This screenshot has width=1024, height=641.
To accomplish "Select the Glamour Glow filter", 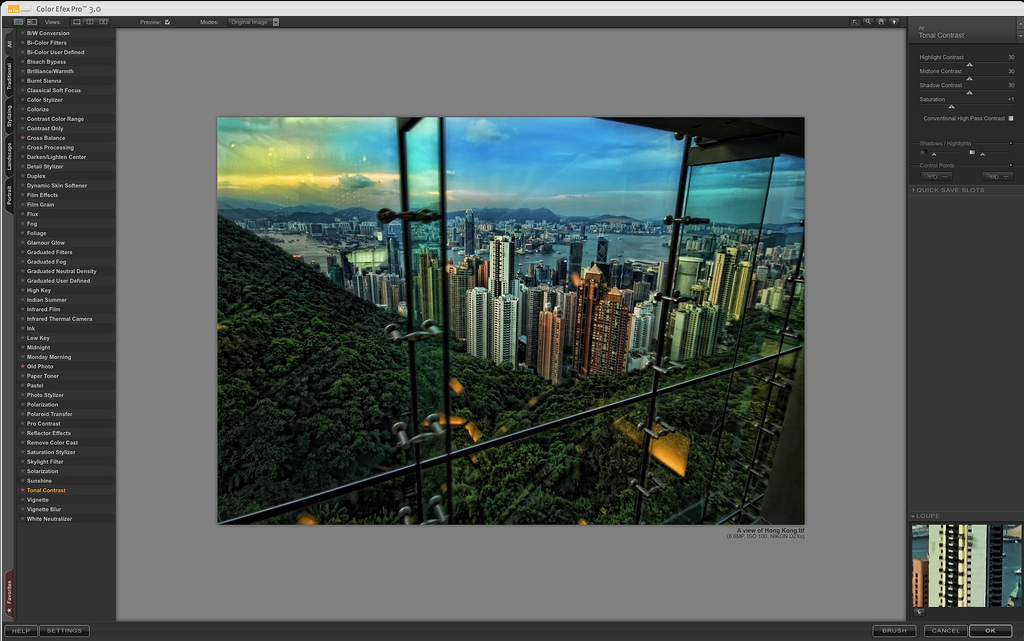I will pyautogui.click(x=45, y=243).
